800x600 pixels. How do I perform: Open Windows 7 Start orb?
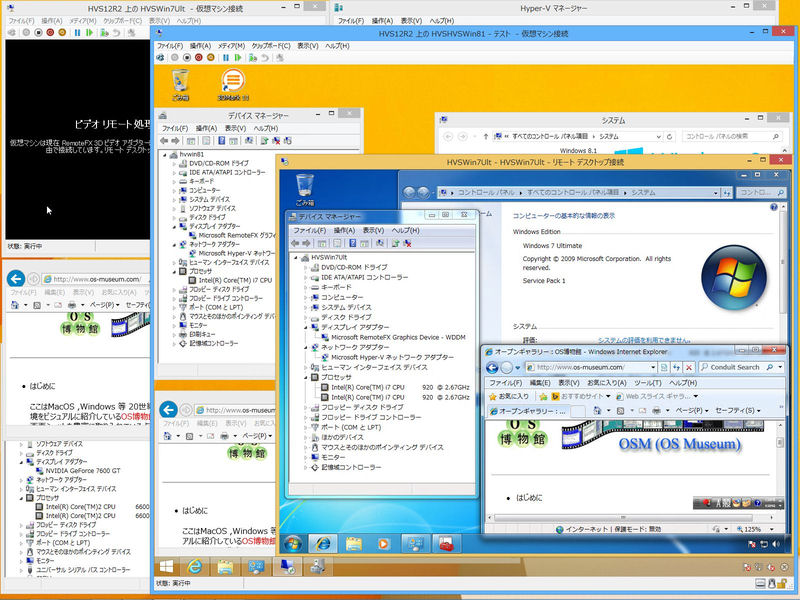293,544
